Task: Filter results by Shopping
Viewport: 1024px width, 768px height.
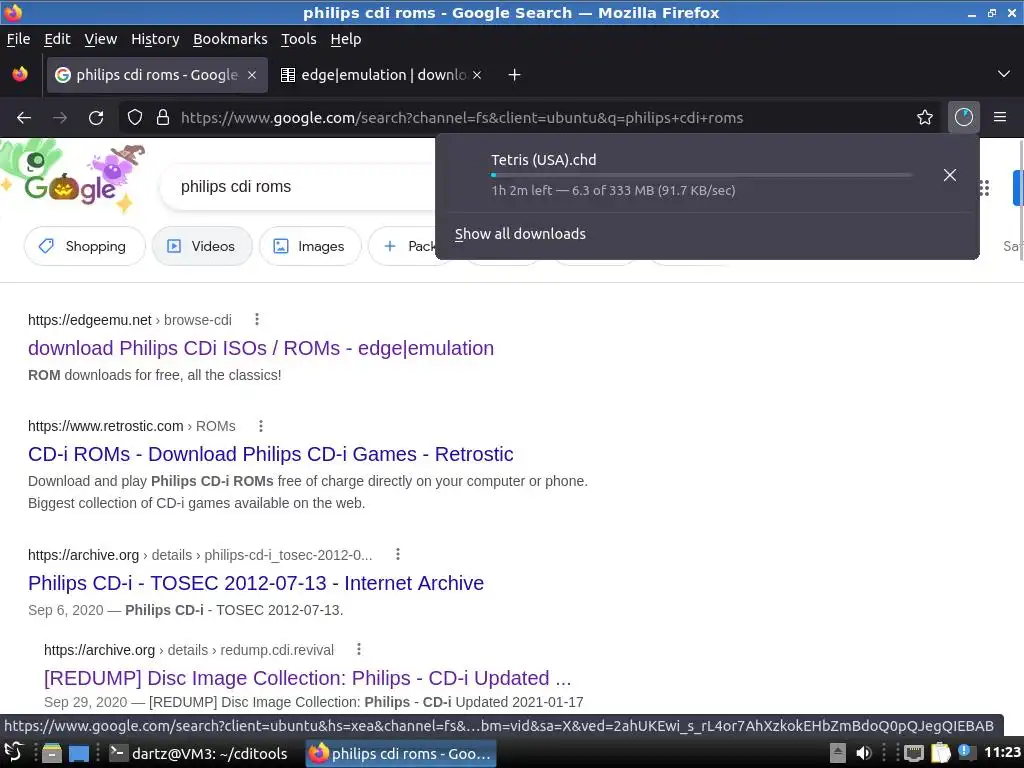Action: [x=84, y=246]
